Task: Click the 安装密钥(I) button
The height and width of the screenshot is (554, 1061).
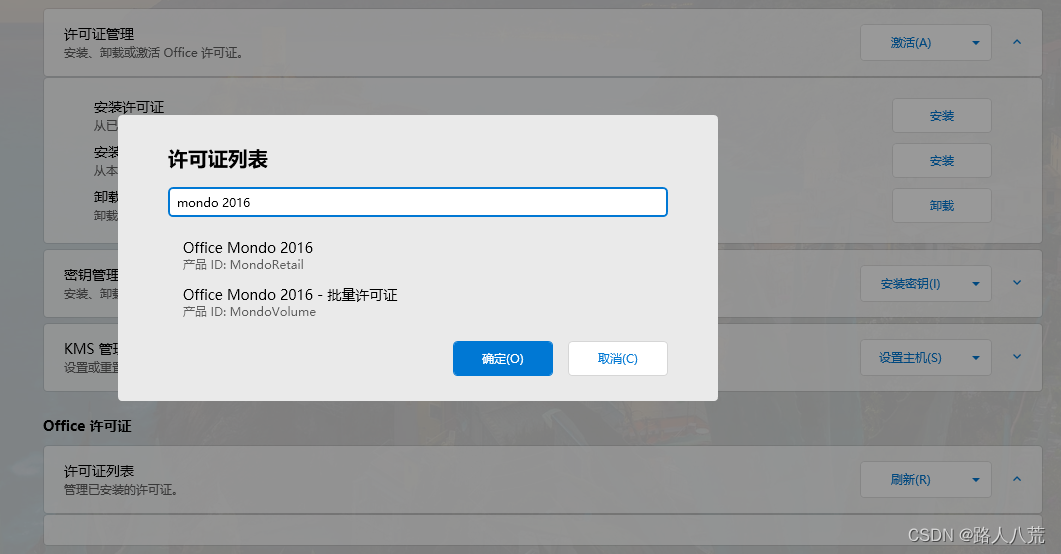Action: (x=911, y=283)
